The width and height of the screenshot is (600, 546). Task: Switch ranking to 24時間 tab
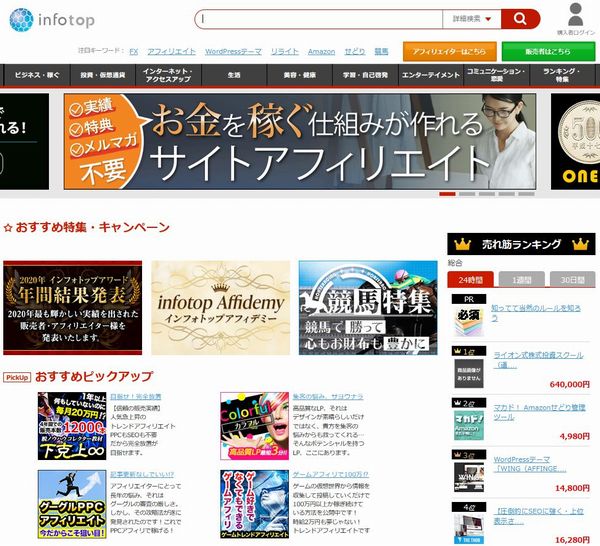pos(470,280)
